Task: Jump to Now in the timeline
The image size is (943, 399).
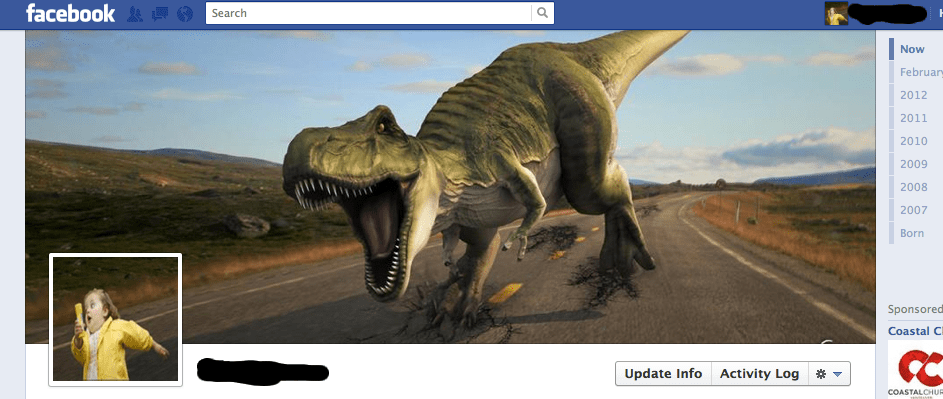Action: click(912, 49)
